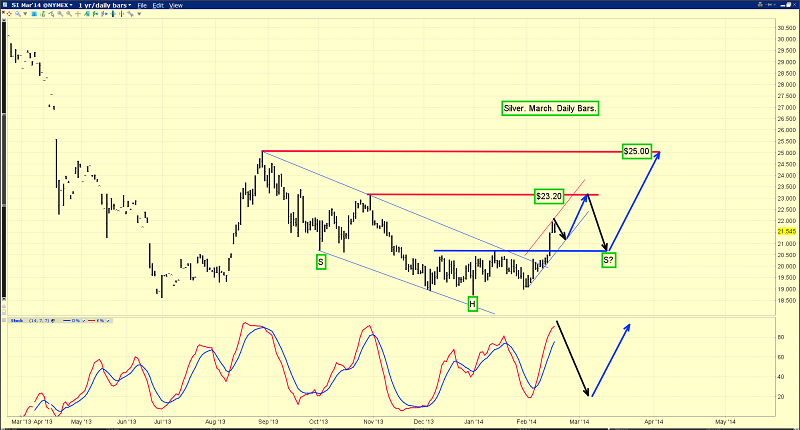Click the first gray zoom magnifier
Image resolution: width=800 pixels, height=430 pixels.
coord(60,14)
